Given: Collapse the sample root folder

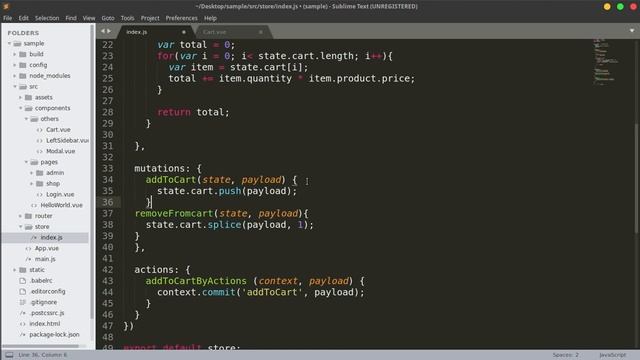Looking at the screenshot, I should click(x=9, y=43).
